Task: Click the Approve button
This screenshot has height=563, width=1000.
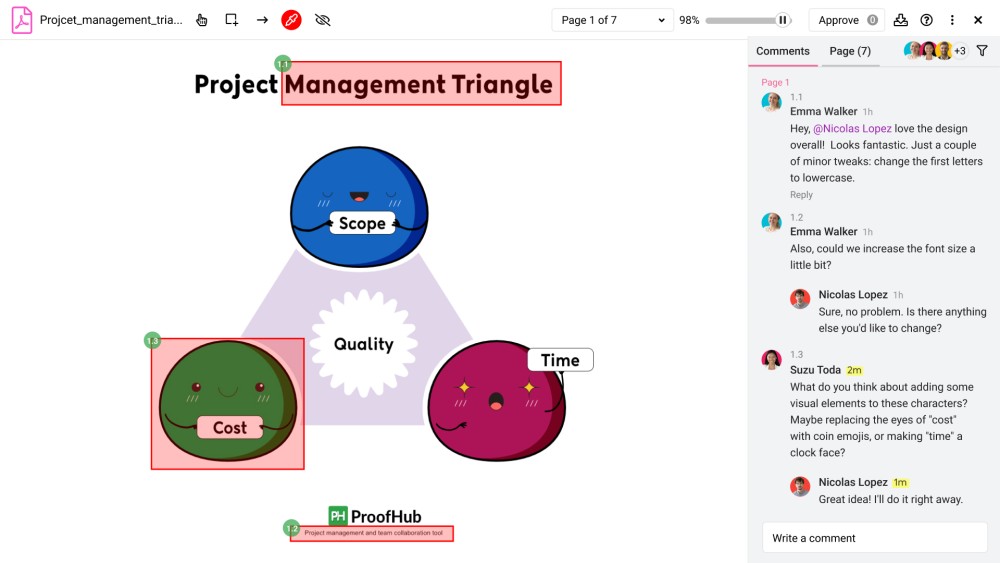Action: (x=848, y=20)
